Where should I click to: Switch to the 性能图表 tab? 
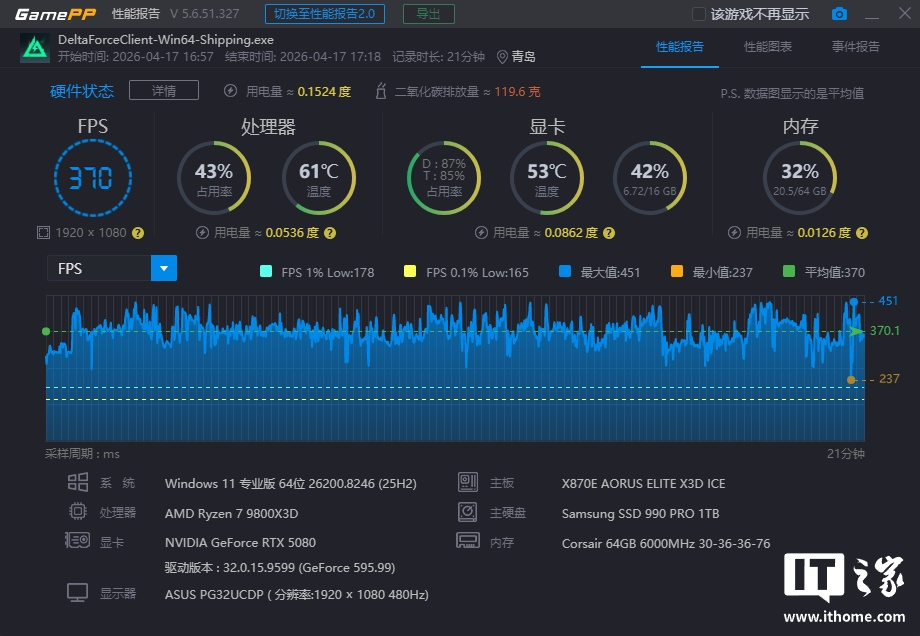tap(768, 47)
